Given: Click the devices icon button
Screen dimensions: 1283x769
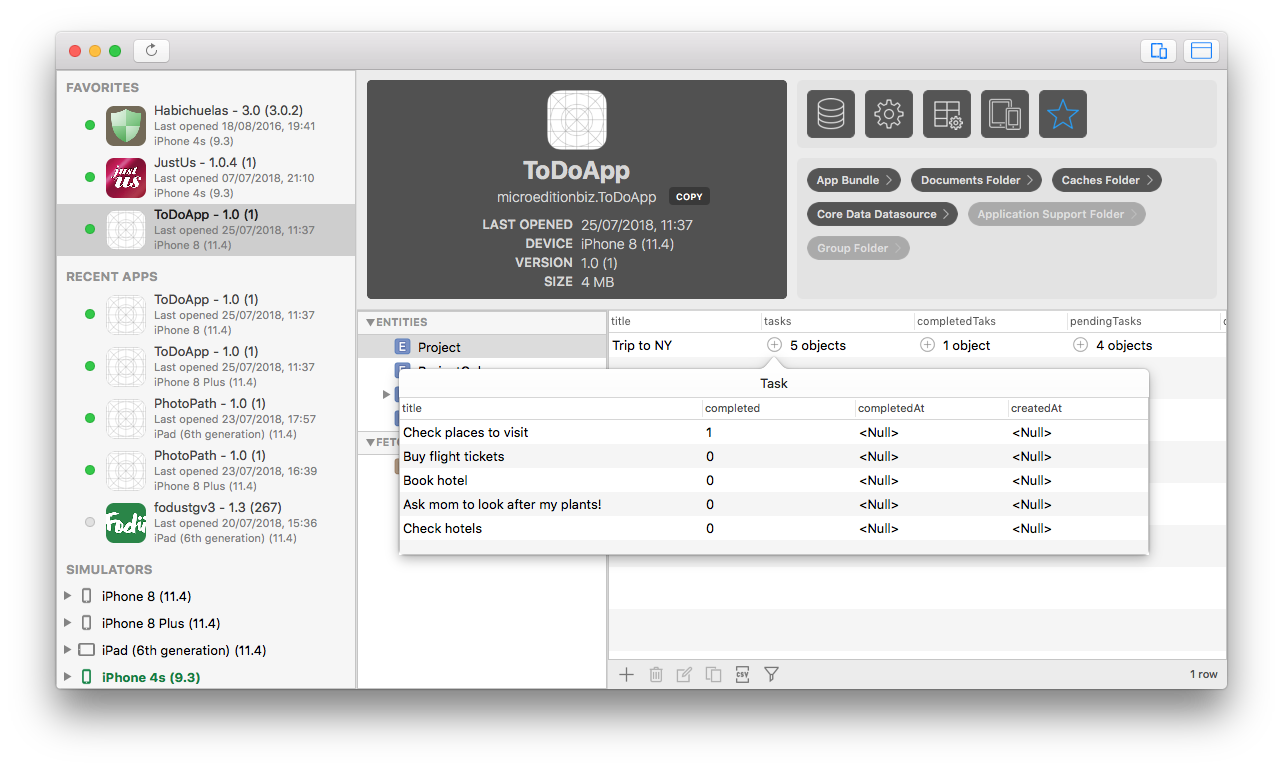Looking at the screenshot, I should point(1005,114).
